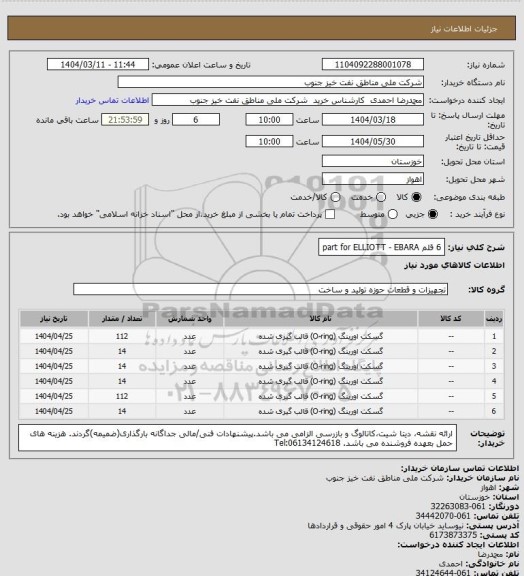Click the ردیف column header
The image size is (524, 576).
(x=494, y=318)
